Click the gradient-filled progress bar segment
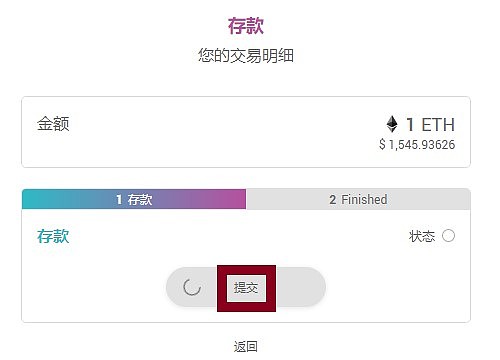Image resolution: width=500 pixels, height=360 pixels. point(134,199)
